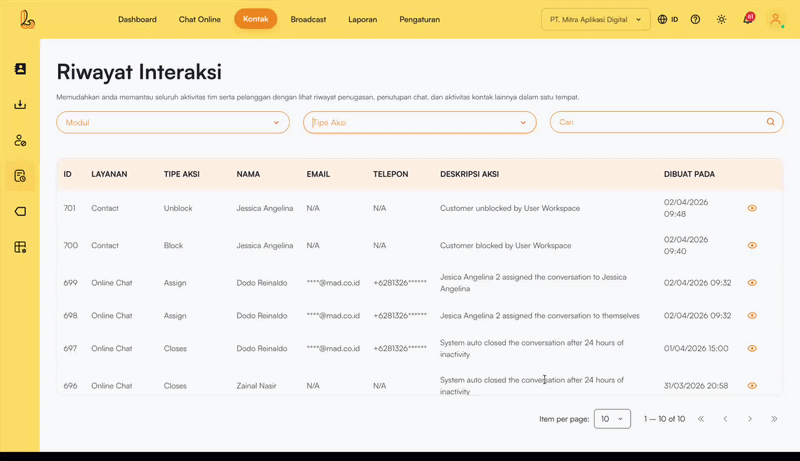Go to Broadcast menu
The image size is (800, 461).
click(x=308, y=19)
